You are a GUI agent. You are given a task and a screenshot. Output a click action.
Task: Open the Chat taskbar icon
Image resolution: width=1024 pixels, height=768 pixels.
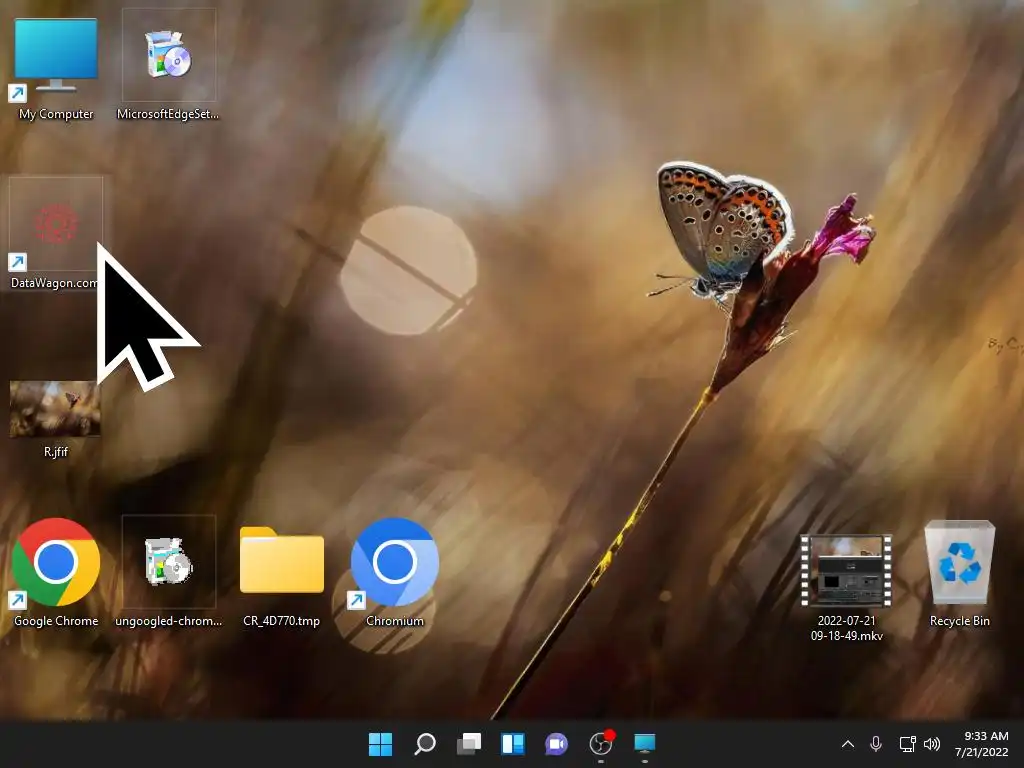point(556,744)
